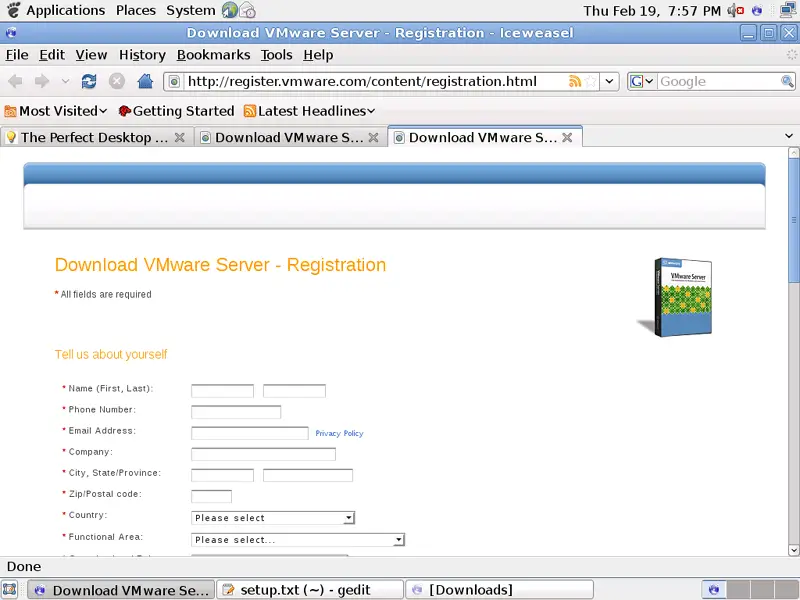This screenshot has height=600, width=800.
Task: Open the list all tabs dropdown arrow
Action: (x=789, y=136)
